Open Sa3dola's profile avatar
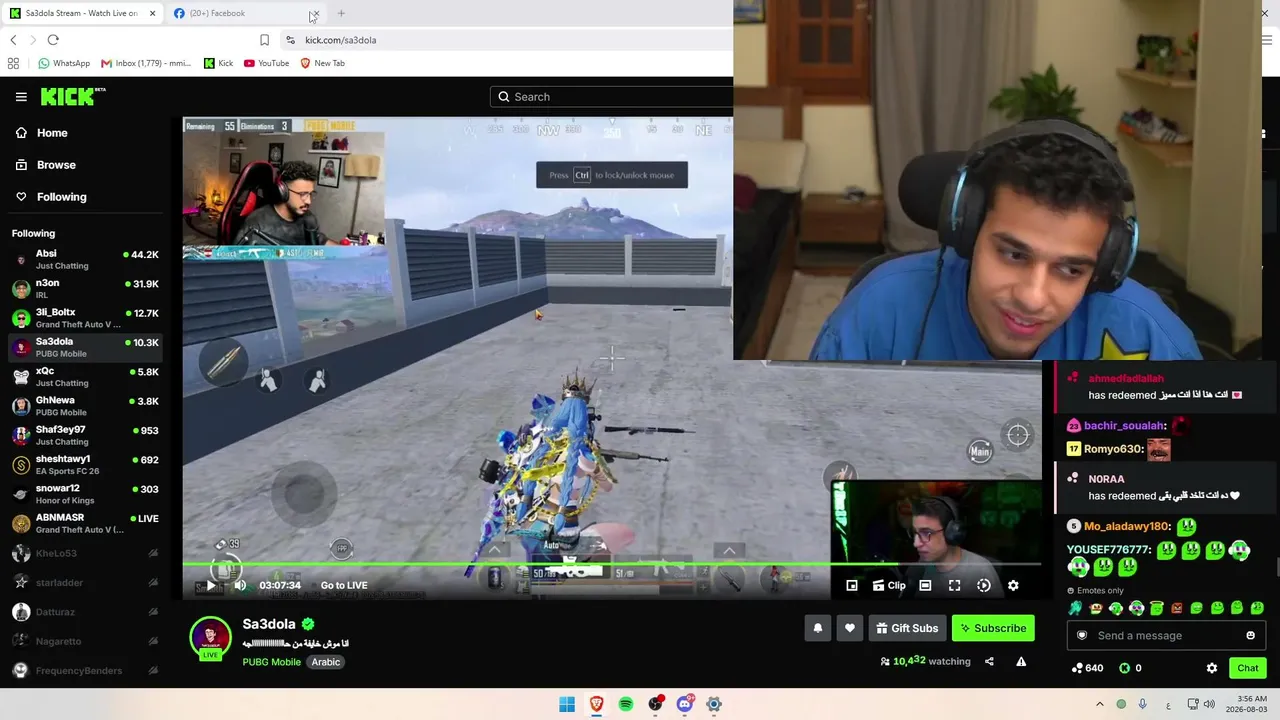This screenshot has width=1280, height=720. pyautogui.click(x=211, y=639)
